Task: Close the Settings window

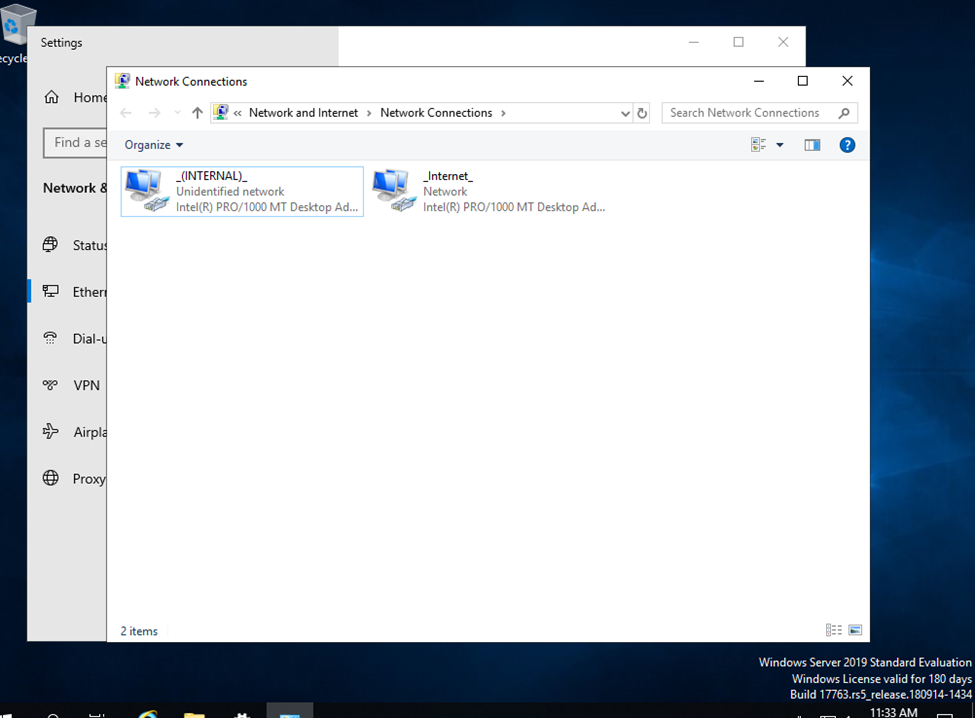Action: pyautogui.click(x=783, y=42)
